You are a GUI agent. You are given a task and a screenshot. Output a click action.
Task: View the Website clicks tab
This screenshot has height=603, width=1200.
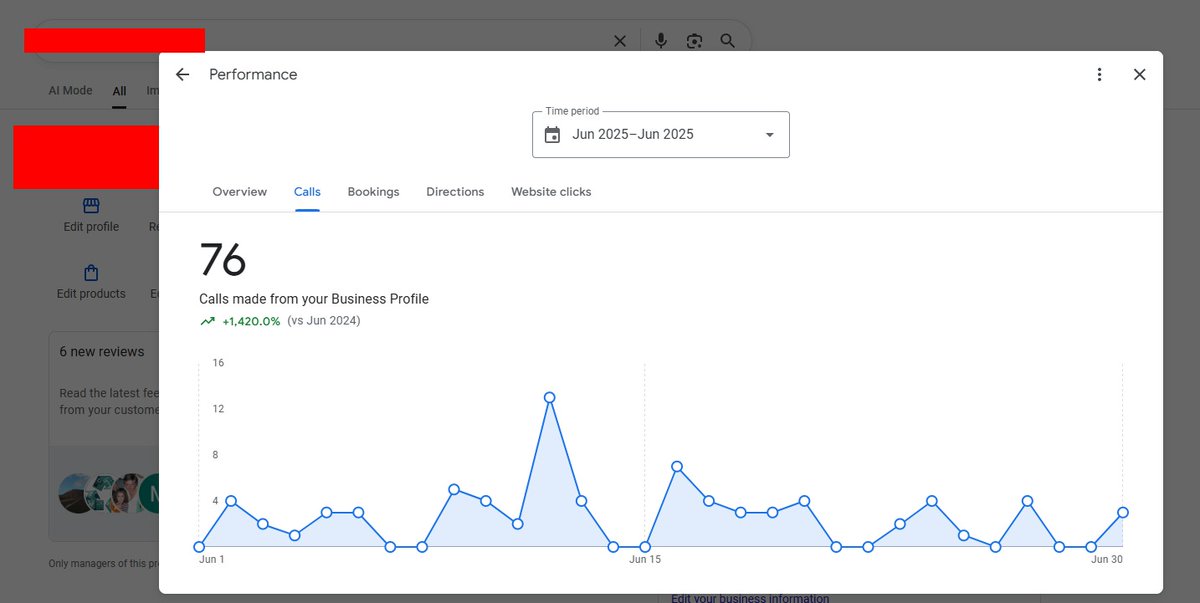coord(551,191)
